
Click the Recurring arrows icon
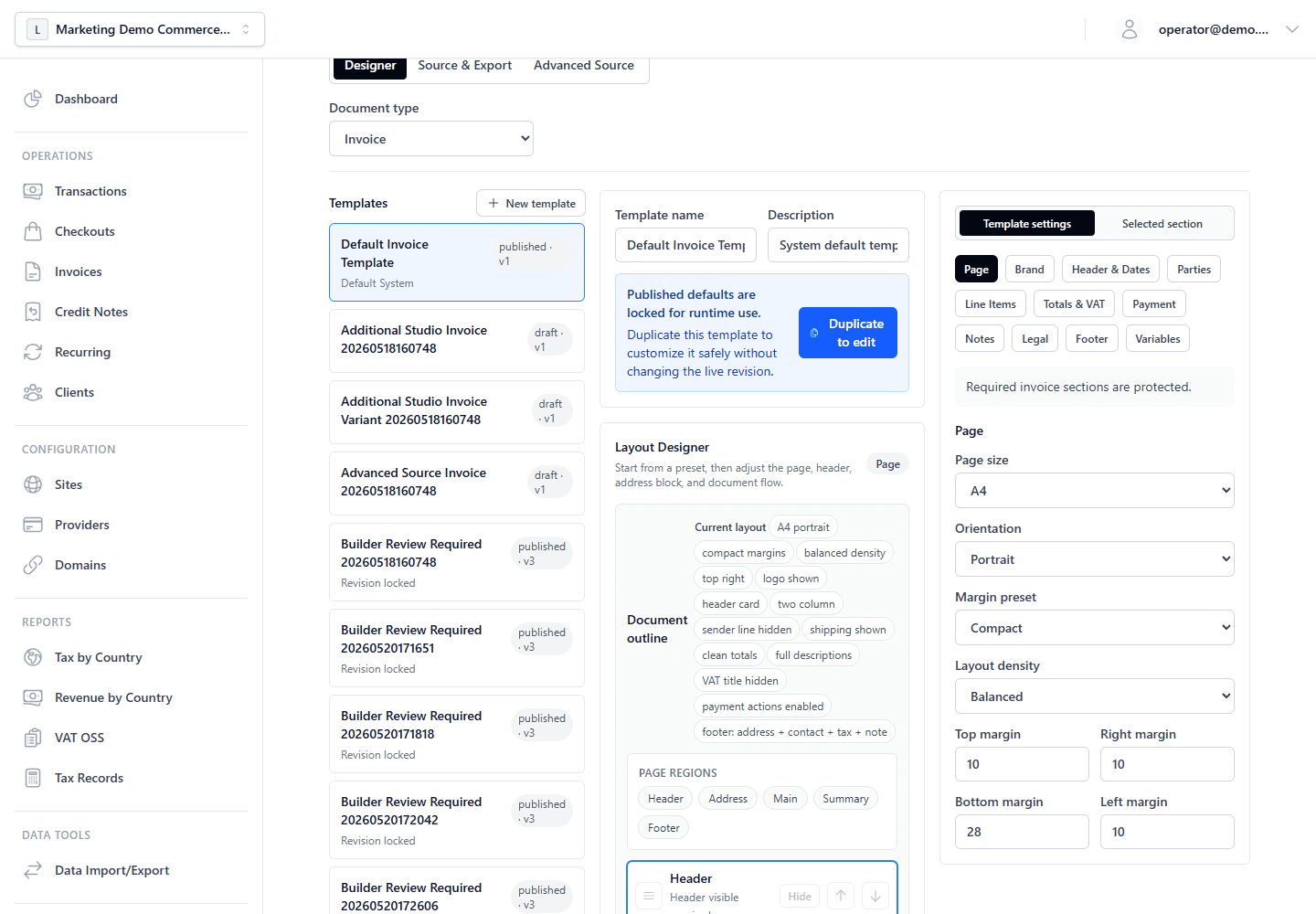pyautogui.click(x=33, y=352)
